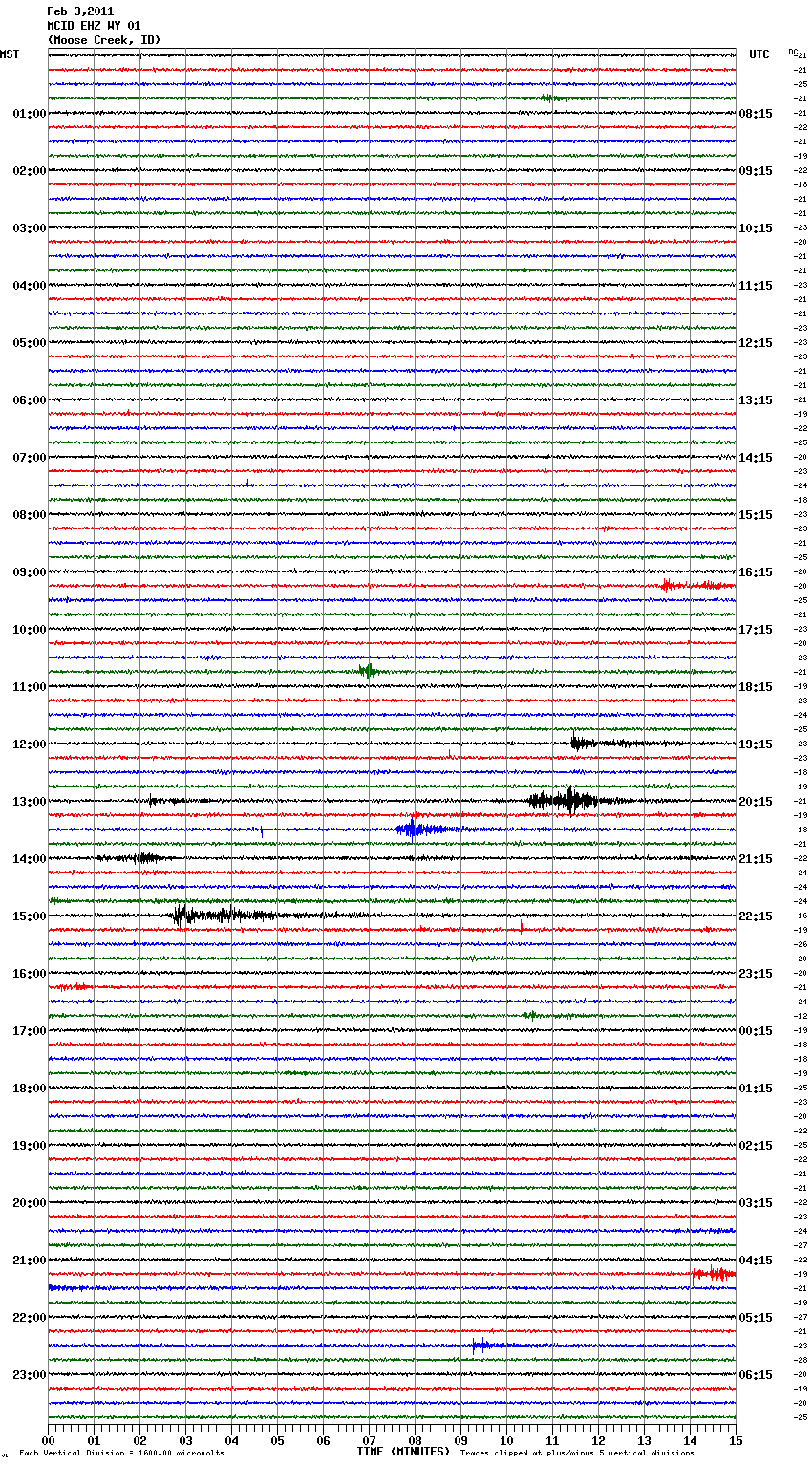
Task: Click the 13:00 MST time label
Action: pyautogui.click(x=29, y=802)
